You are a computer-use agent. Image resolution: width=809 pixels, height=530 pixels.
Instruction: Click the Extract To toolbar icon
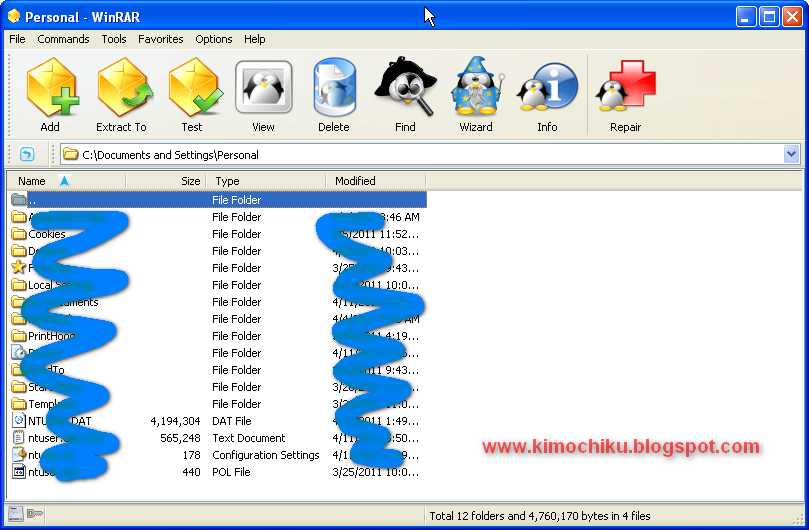[x=124, y=88]
